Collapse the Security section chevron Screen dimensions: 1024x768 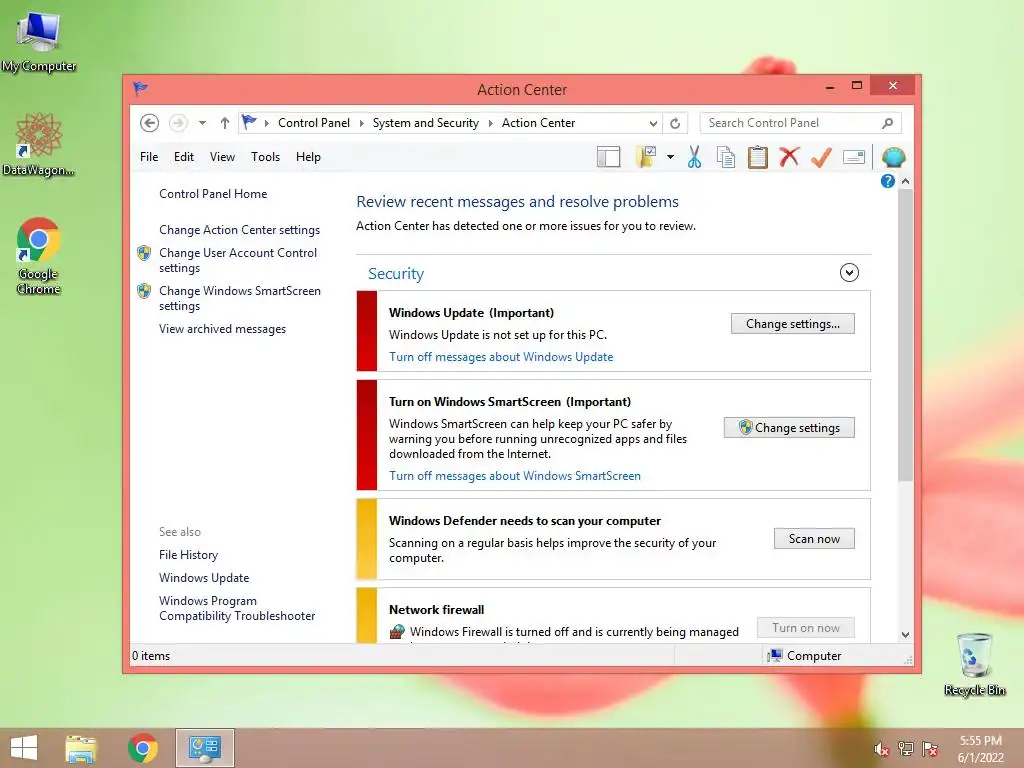click(849, 272)
